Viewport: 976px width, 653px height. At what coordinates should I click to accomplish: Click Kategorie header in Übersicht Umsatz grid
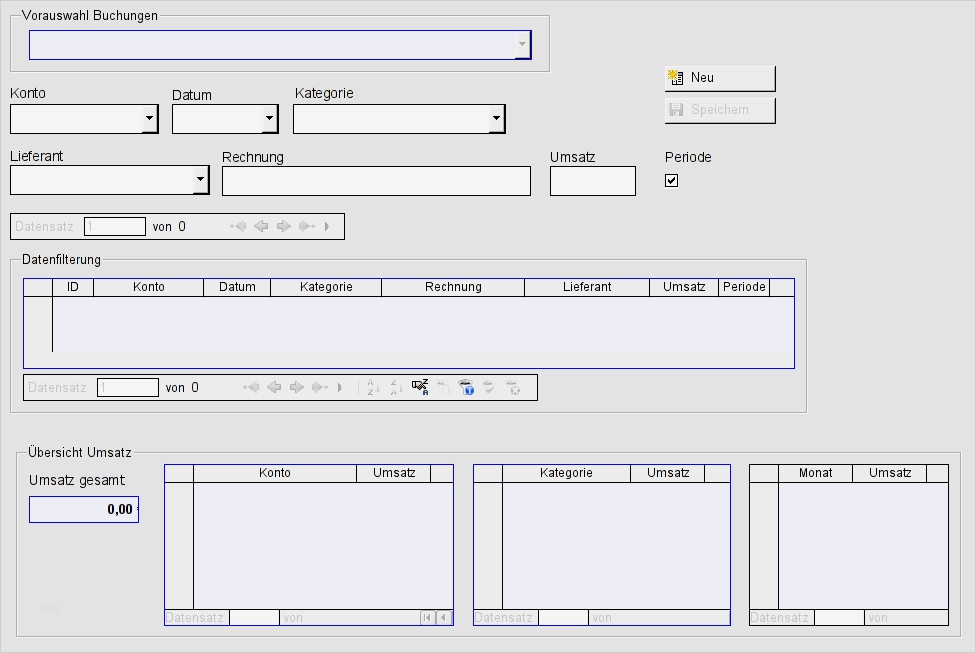pyautogui.click(x=566, y=473)
